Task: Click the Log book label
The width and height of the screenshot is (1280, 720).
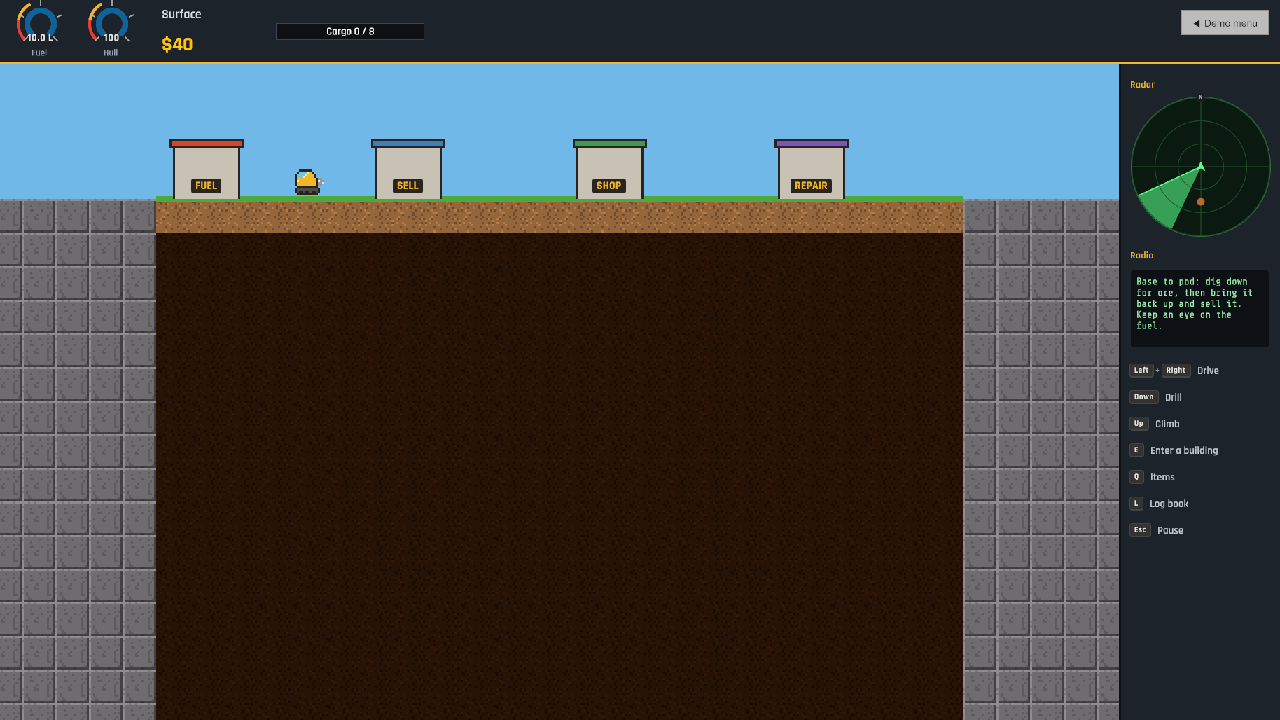Action: 1169,504
